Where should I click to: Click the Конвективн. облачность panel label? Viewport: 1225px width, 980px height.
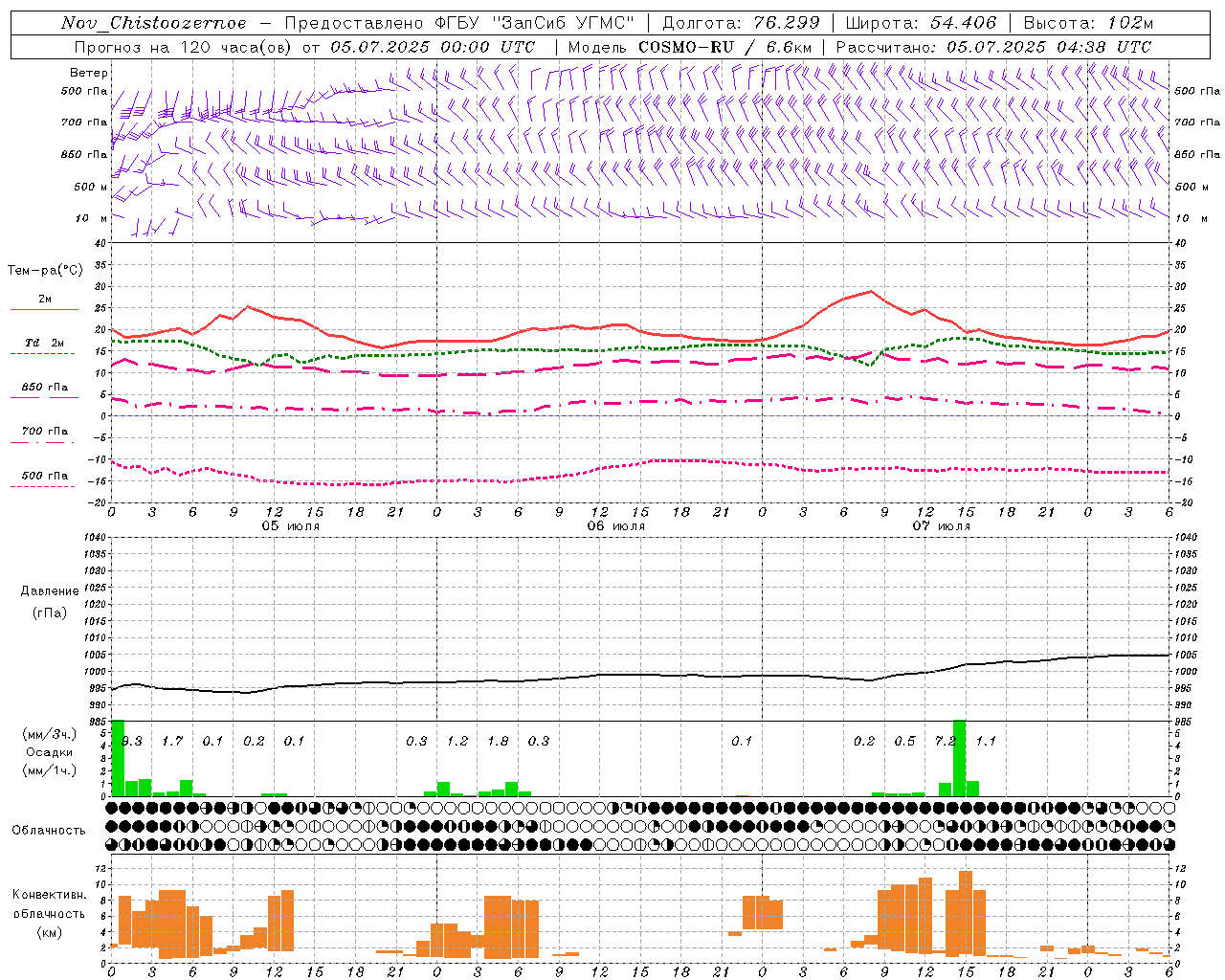49,904
